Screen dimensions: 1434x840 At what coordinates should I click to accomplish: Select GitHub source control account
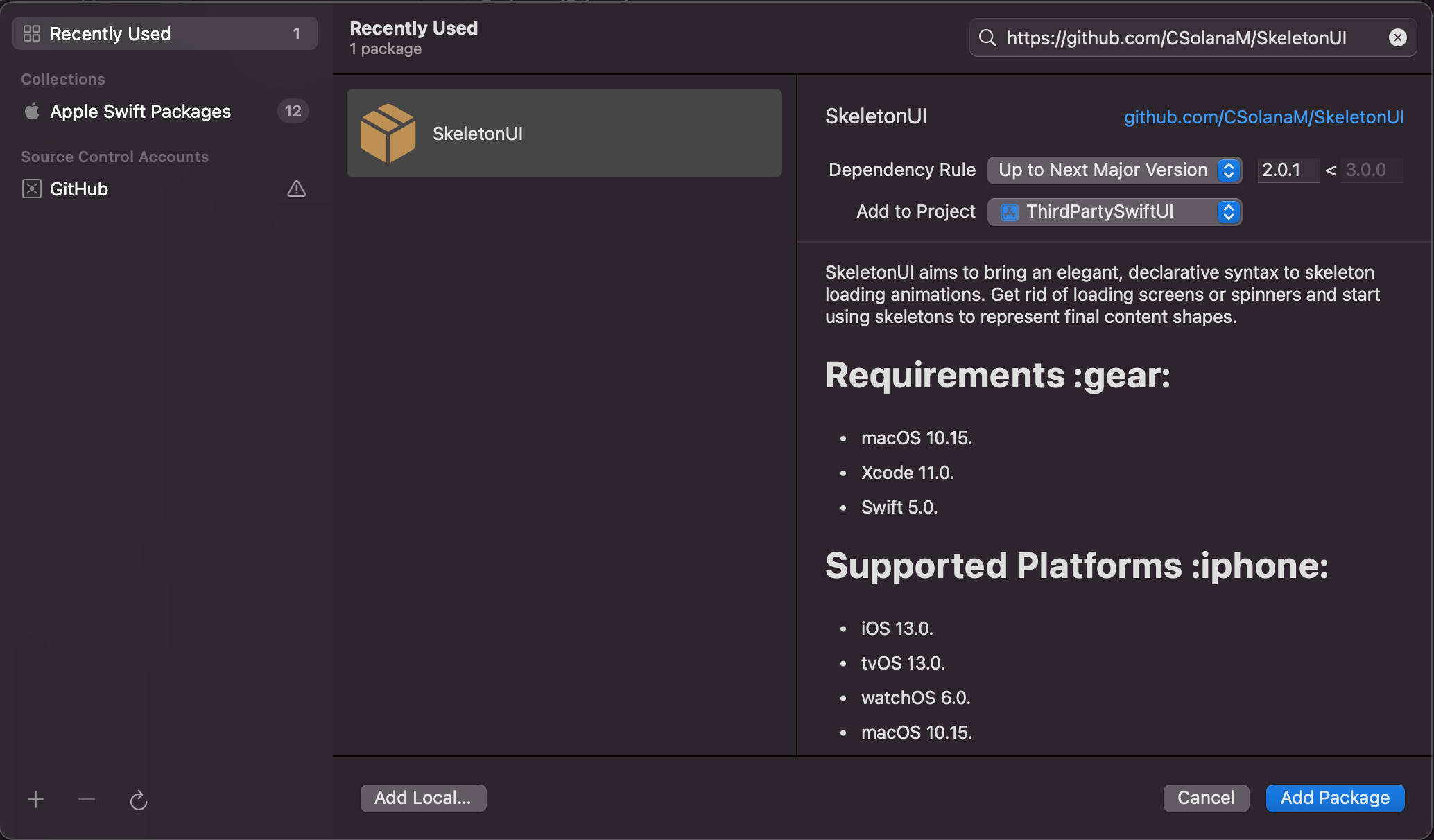[x=79, y=189]
